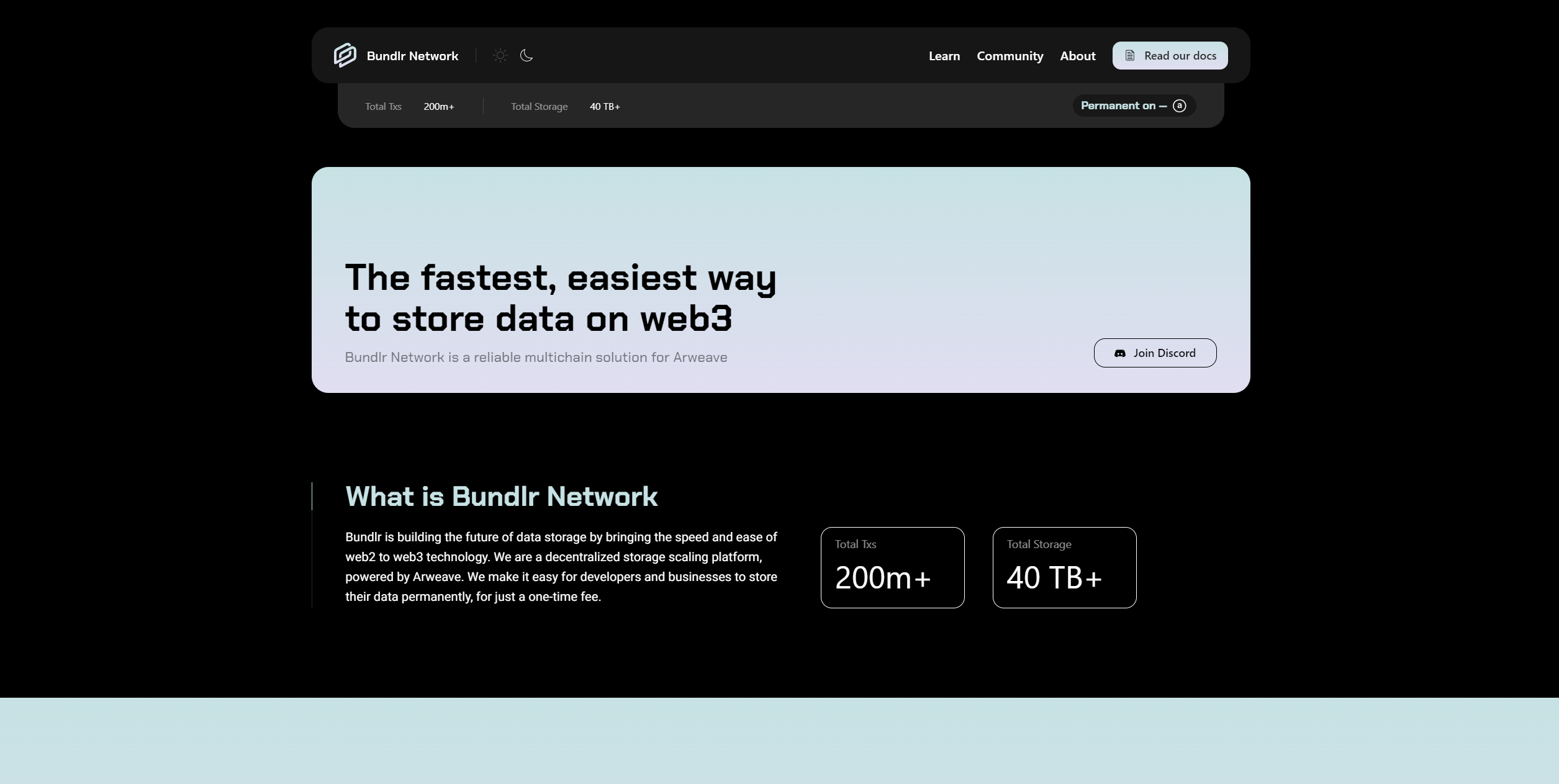Screen dimensions: 1559x784
Task: Switch to dark mode moon icon
Action: click(x=526, y=55)
